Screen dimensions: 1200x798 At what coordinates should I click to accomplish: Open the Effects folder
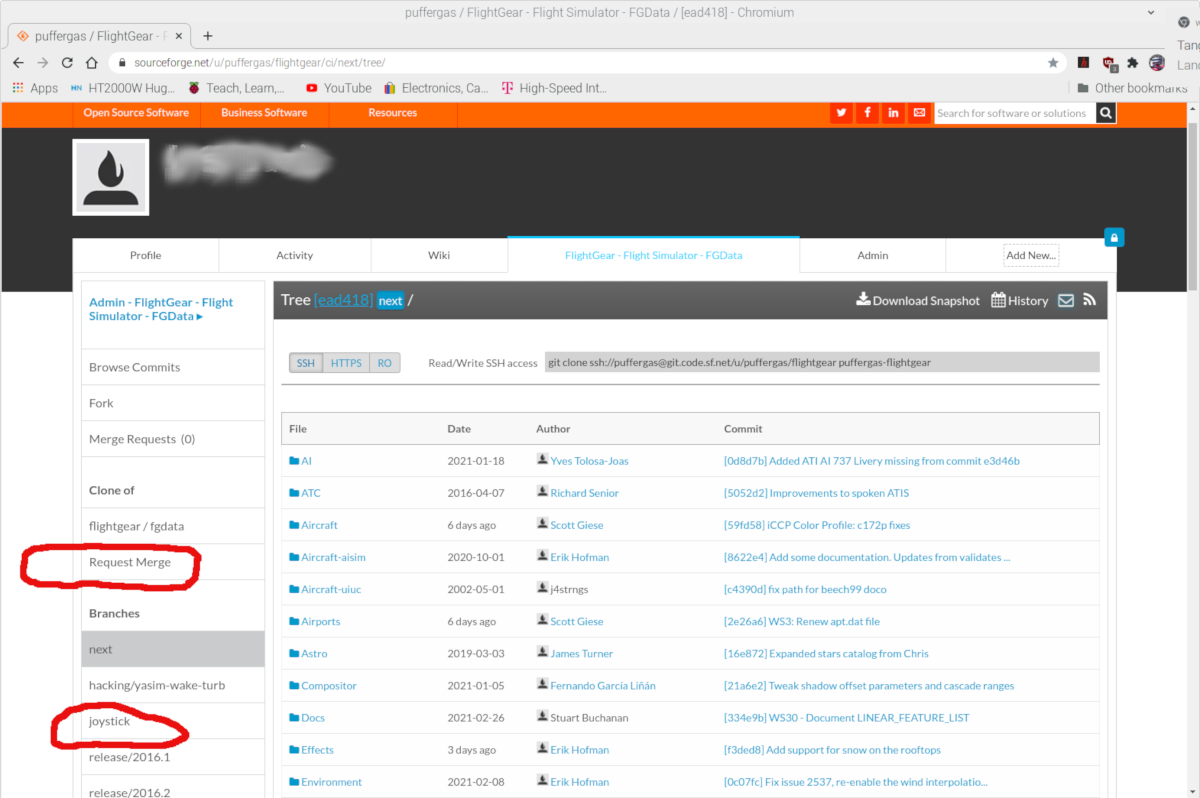click(x=311, y=749)
